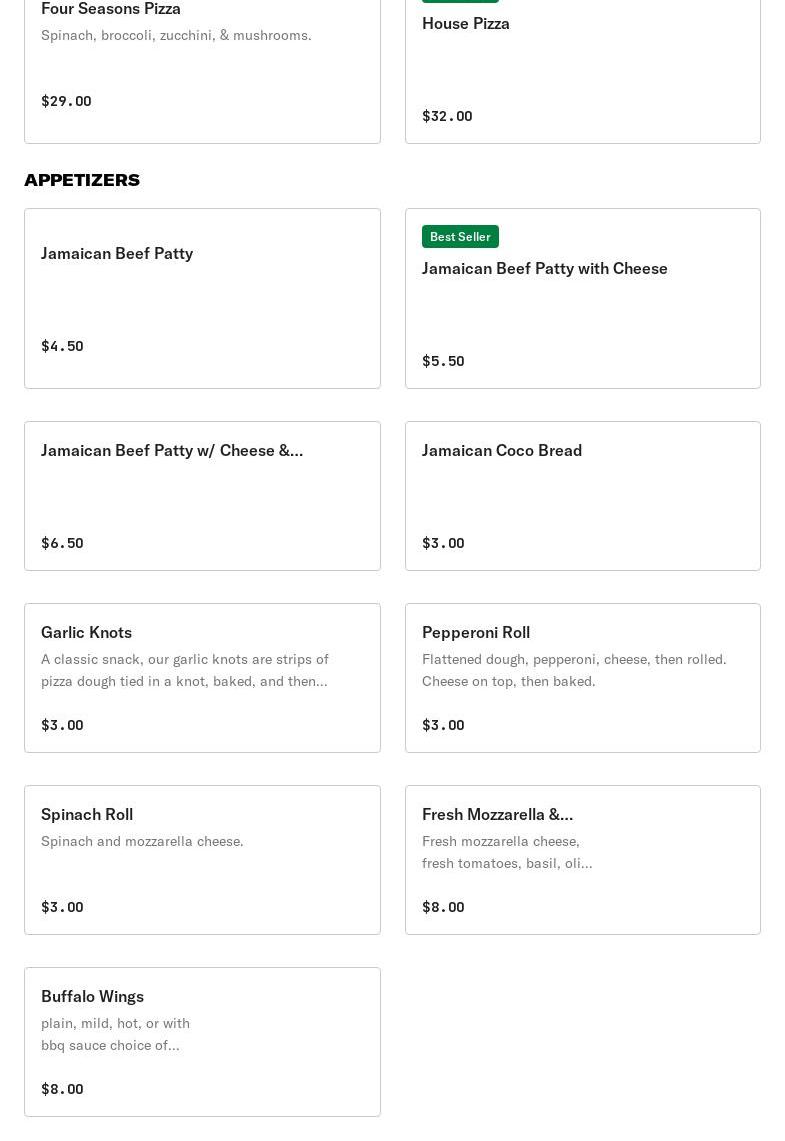
Task: Click the Appetizers section heading
Action: [82, 180]
